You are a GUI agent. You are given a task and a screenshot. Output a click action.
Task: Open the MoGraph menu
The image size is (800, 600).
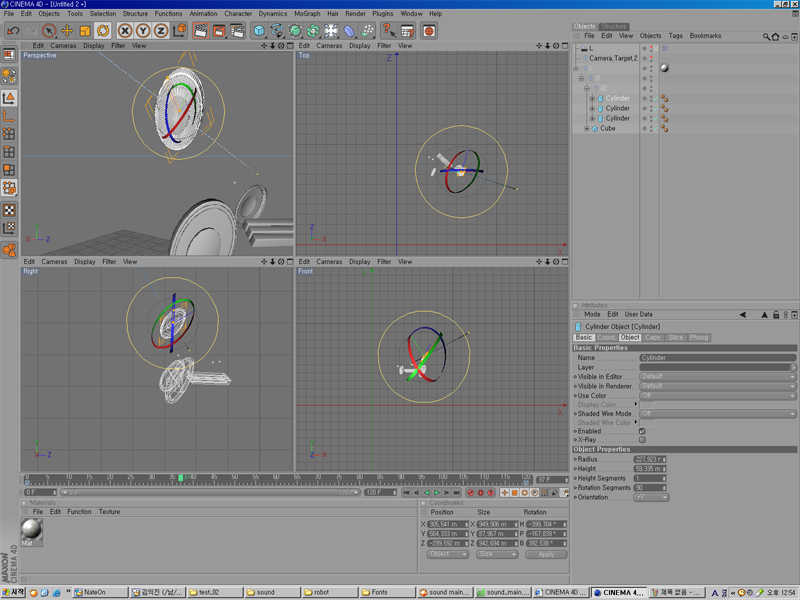coord(307,14)
